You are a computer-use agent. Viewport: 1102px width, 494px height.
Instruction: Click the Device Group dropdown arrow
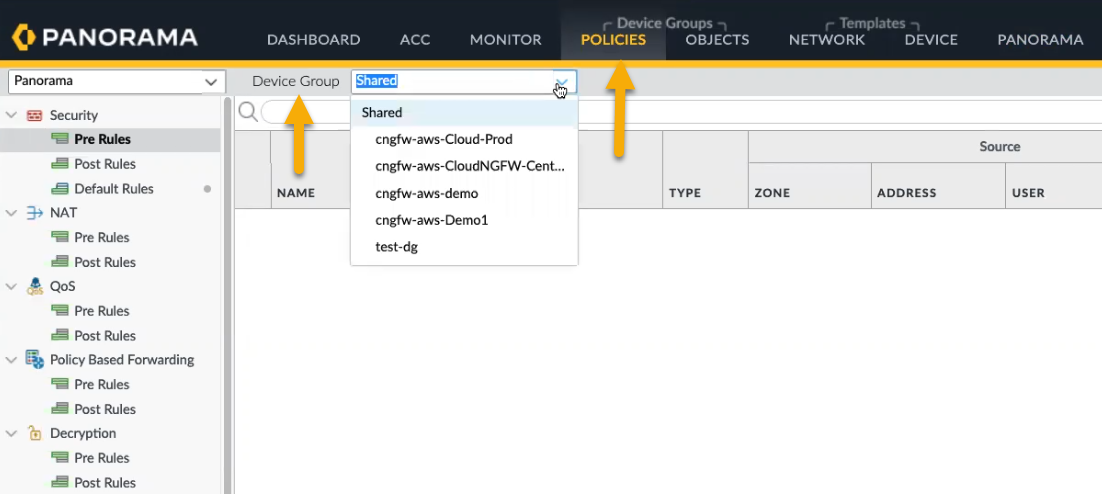click(x=564, y=82)
